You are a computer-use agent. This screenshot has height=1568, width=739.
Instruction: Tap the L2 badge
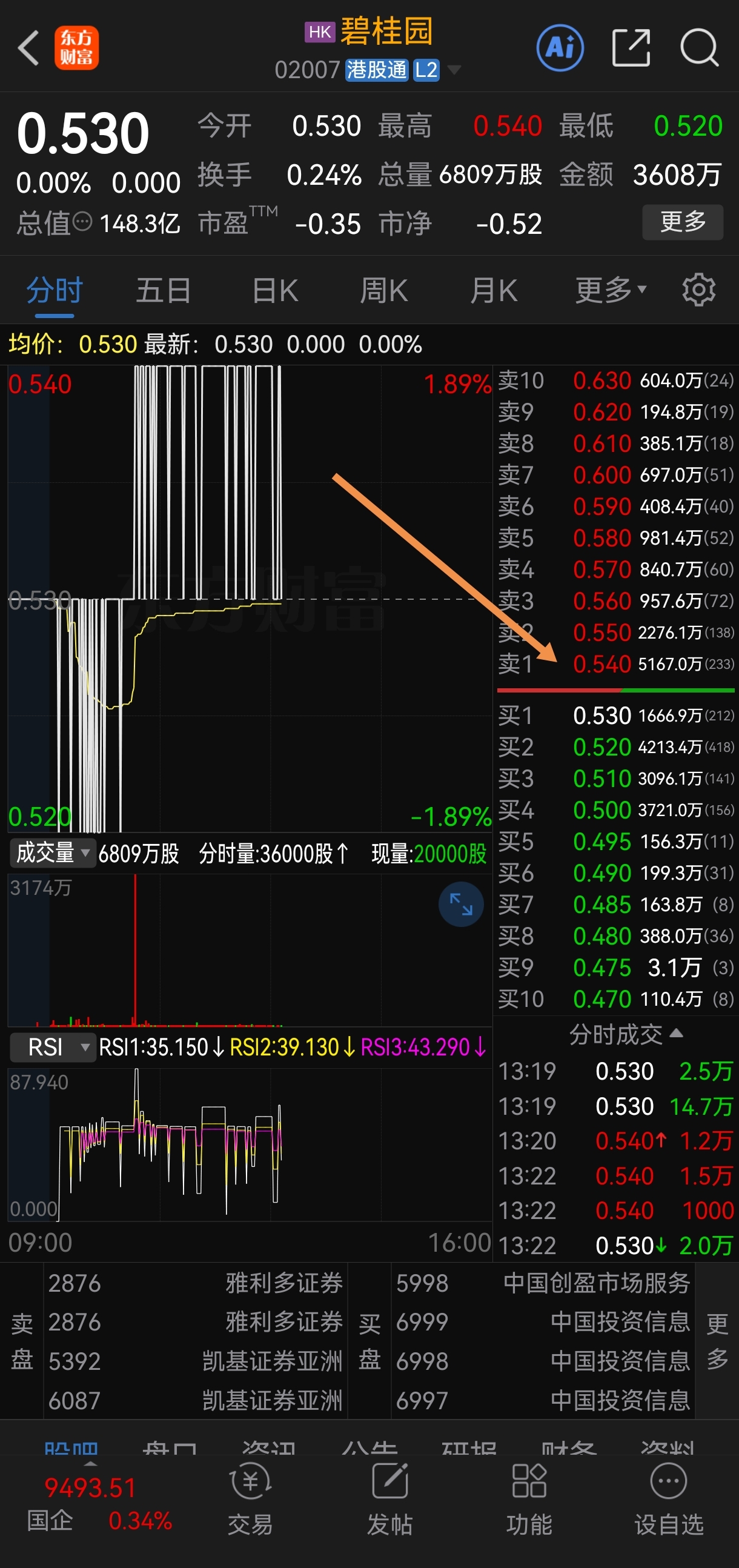(426, 70)
